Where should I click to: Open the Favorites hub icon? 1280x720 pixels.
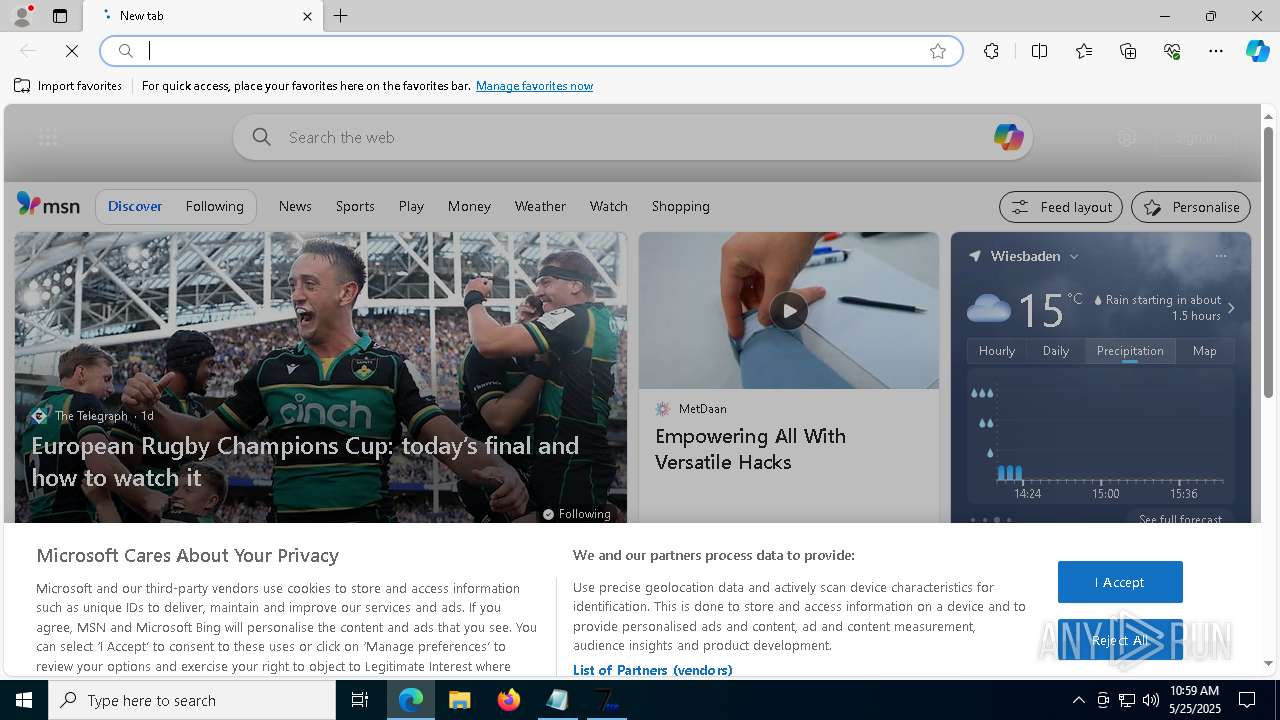(1084, 51)
